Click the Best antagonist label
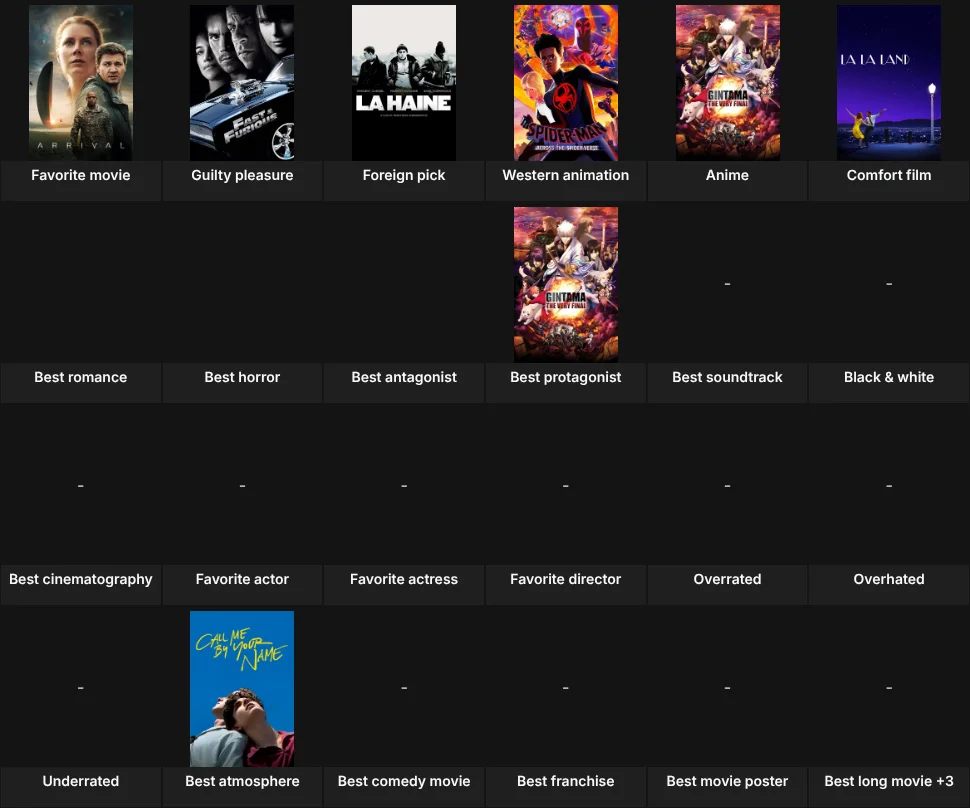The width and height of the screenshot is (970, 808). click(x=404, y=377)
